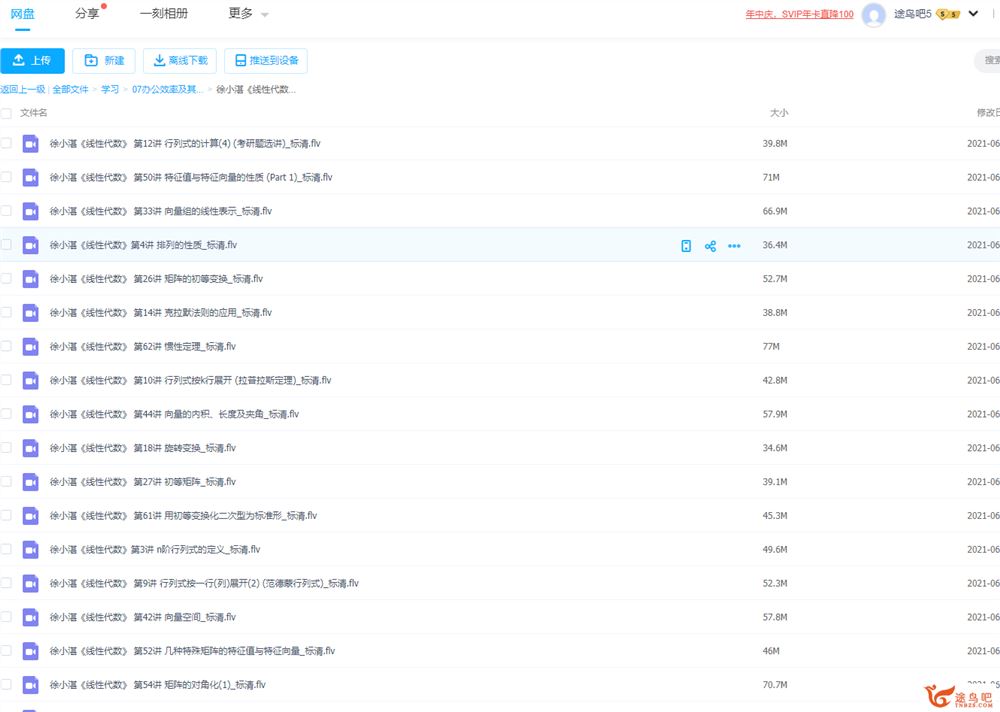Open the user account dropdown arrow
Viewport: 1000px width, 712px height.
coord(973,13)
